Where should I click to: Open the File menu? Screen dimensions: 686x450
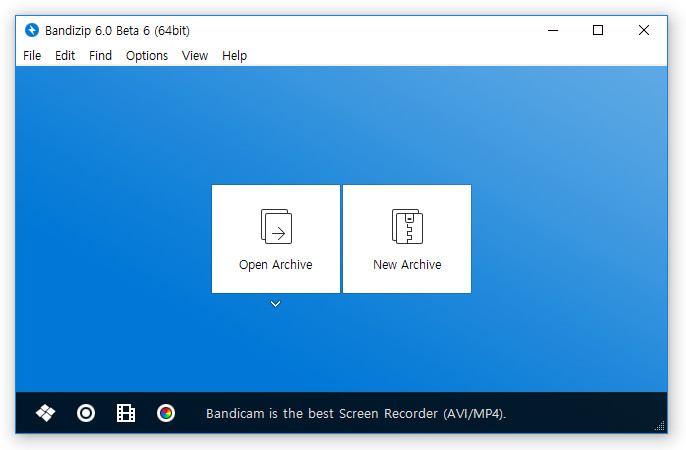tap(32, 56)
